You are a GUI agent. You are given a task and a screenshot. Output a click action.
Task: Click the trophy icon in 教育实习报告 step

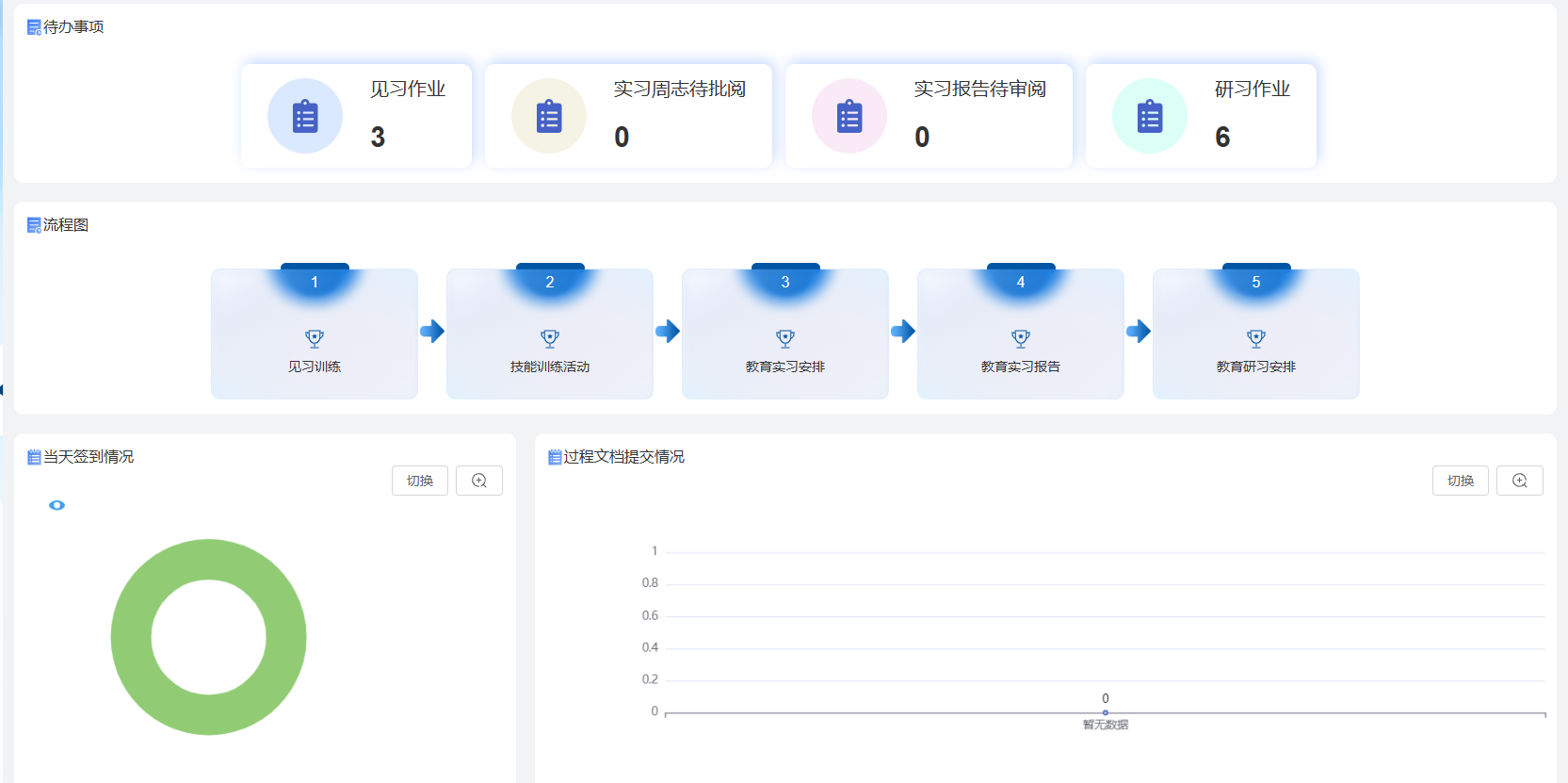coord(1021,338)
